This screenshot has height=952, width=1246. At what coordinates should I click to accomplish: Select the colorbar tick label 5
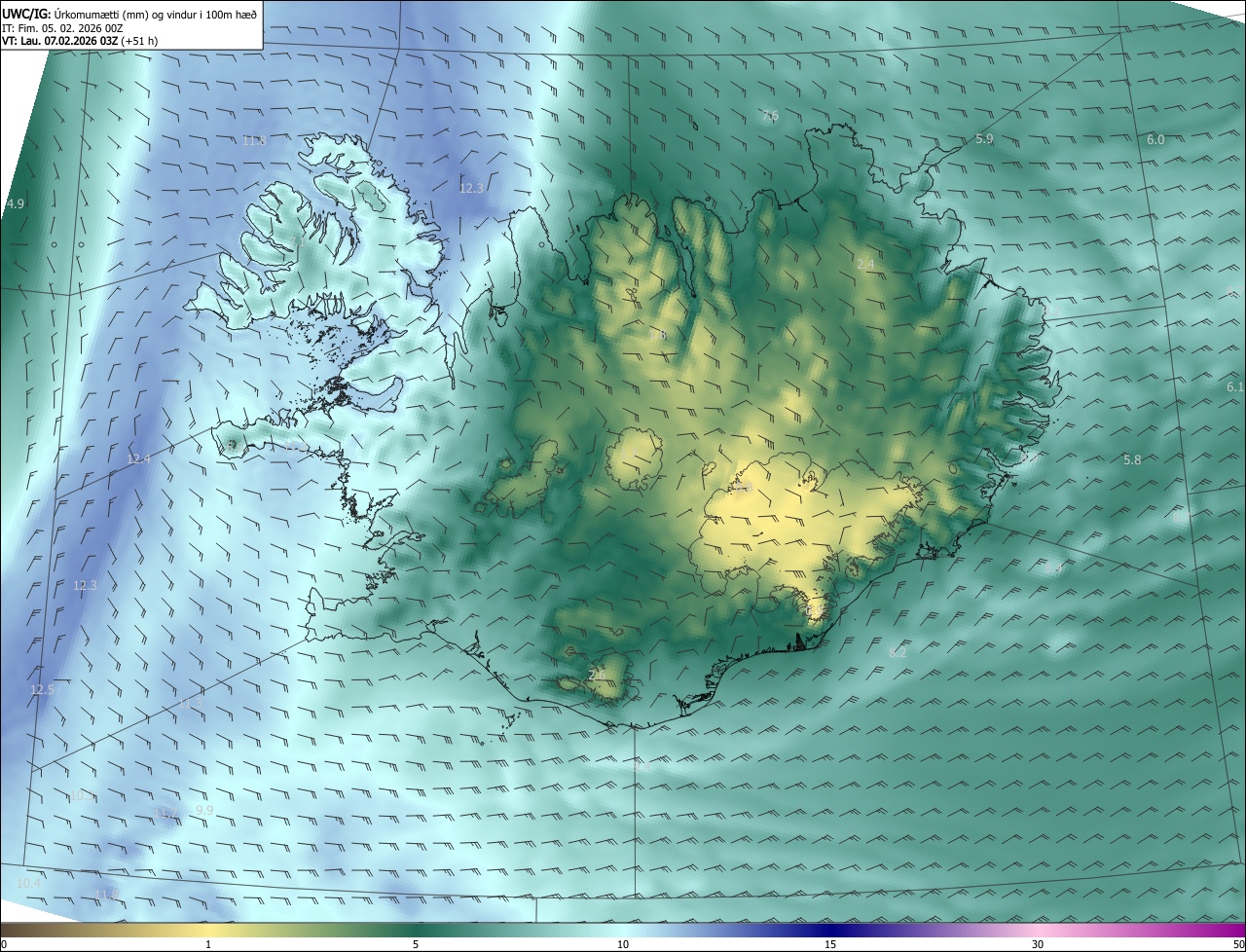[x=416, y=944]
